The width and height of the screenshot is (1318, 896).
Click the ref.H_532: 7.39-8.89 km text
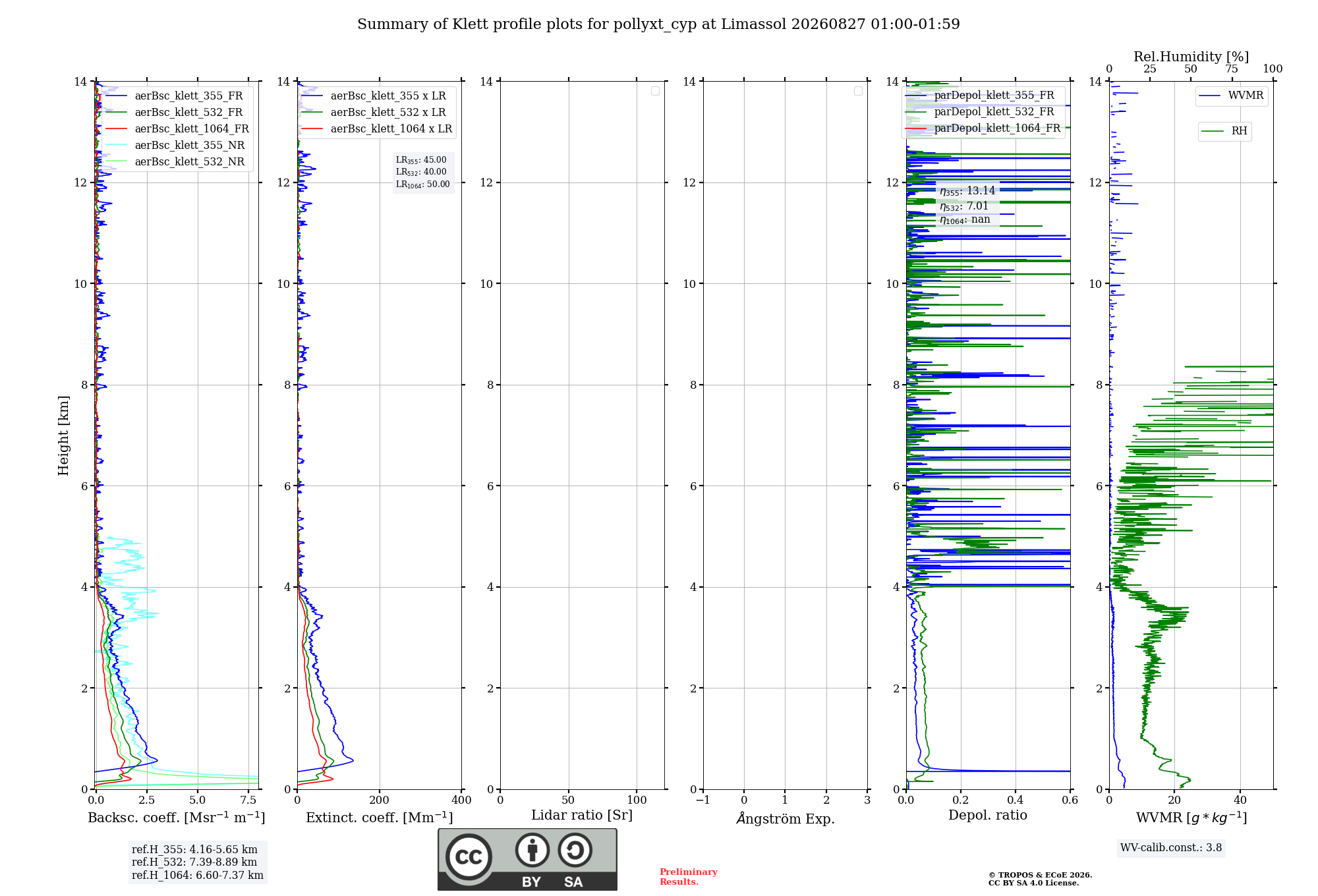click(x=194, y=862)
